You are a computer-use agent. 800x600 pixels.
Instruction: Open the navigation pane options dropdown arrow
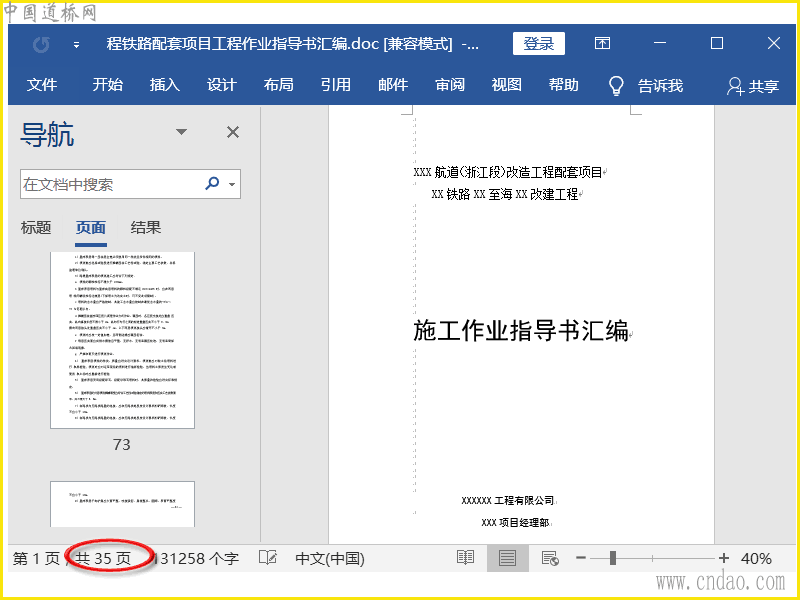point(181,132)
